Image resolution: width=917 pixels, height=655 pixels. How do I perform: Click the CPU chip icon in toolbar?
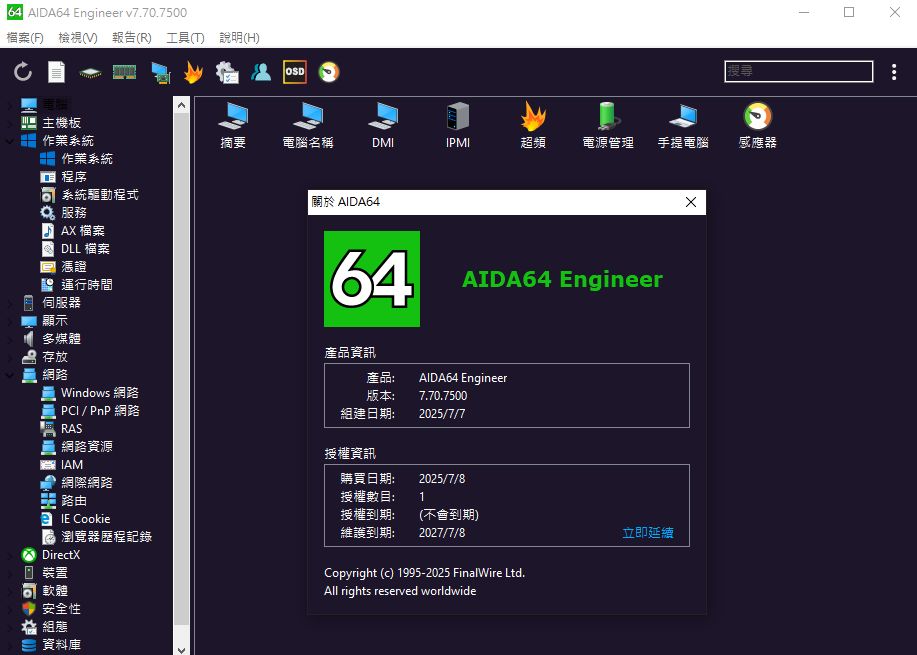(90, 73)
